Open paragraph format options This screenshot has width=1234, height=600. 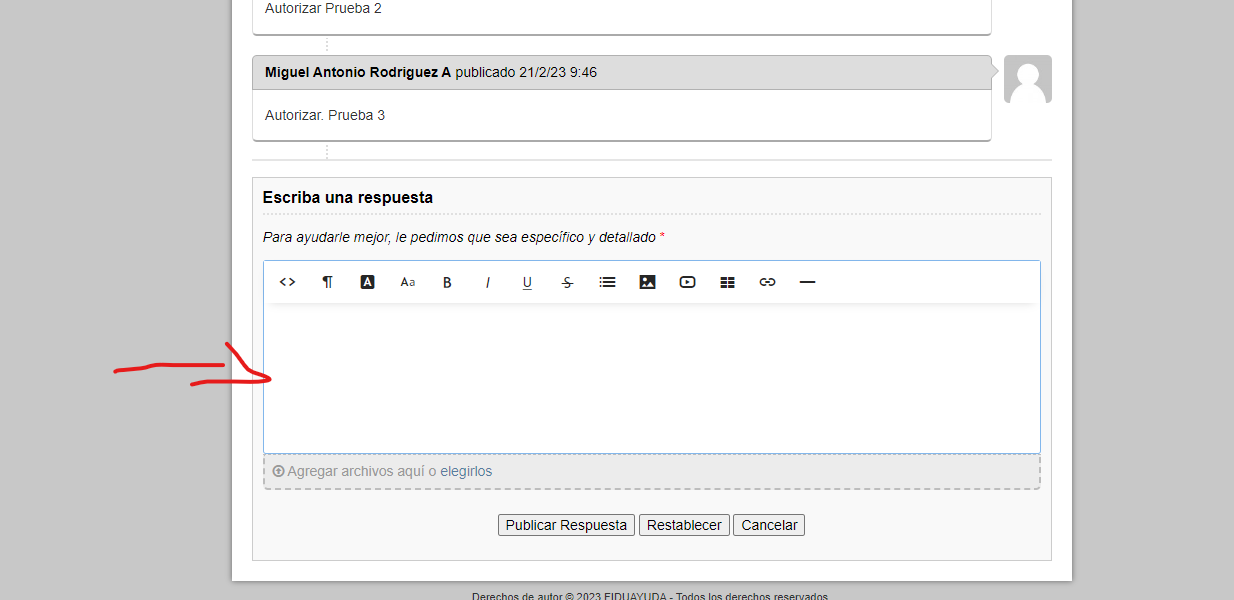327,282
